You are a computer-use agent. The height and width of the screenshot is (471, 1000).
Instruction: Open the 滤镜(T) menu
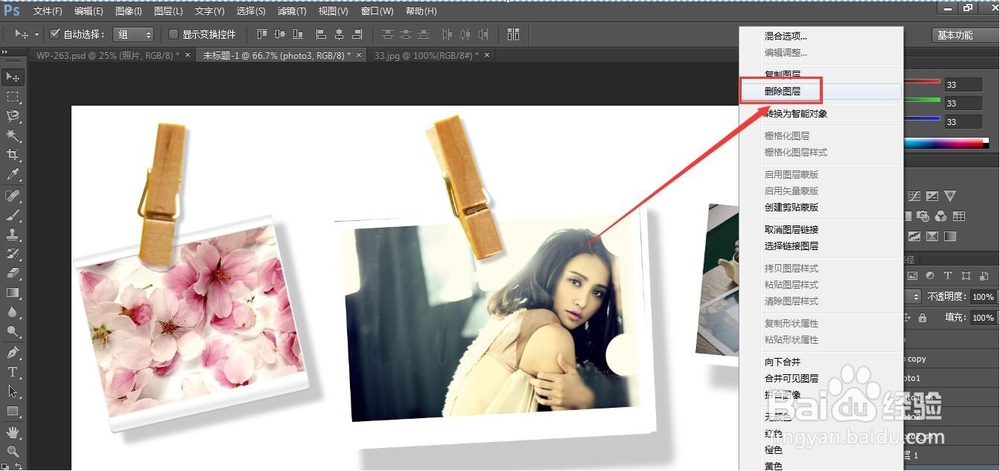click(x=292, y=11)
